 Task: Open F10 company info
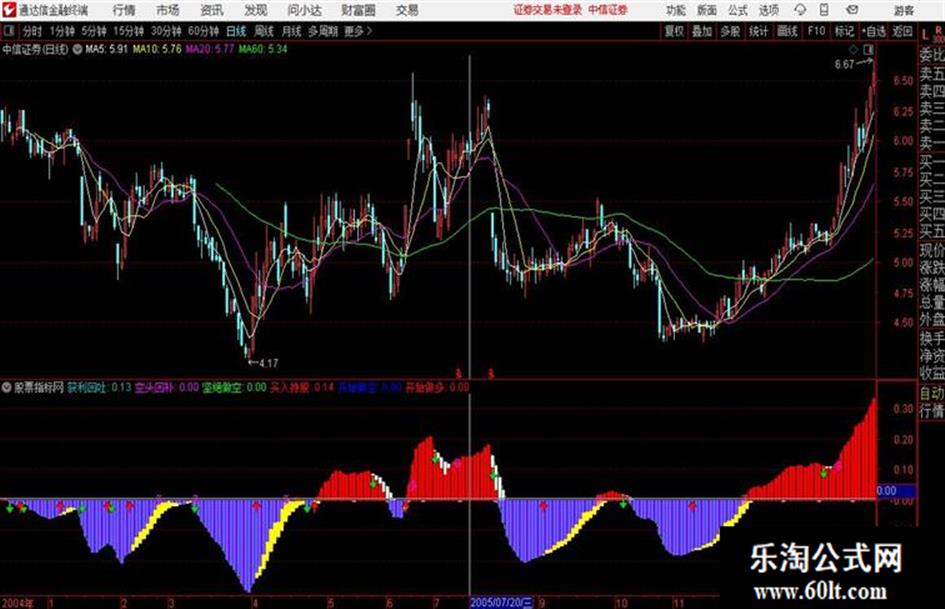816,31
